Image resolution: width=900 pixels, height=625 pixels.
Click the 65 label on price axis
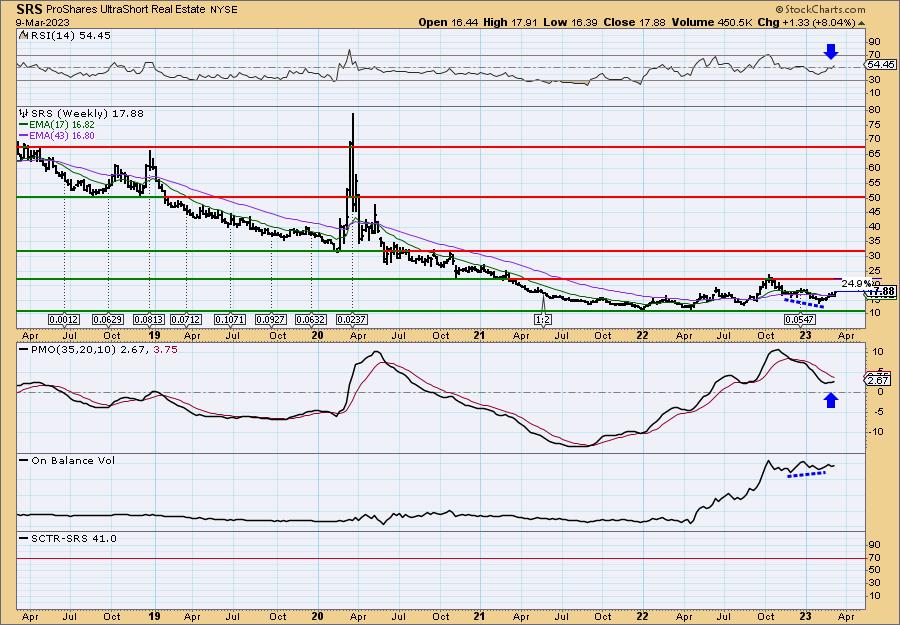(874, 153)
